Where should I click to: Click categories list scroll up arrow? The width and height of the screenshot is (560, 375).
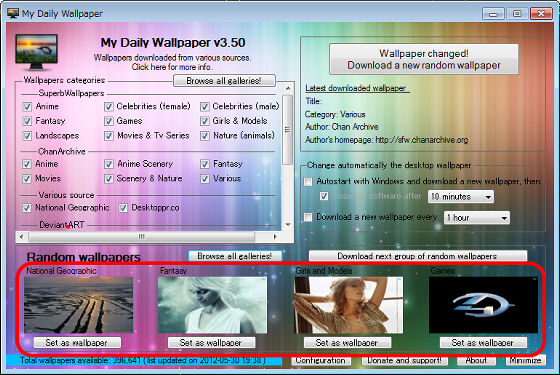[x=288, y=88]
